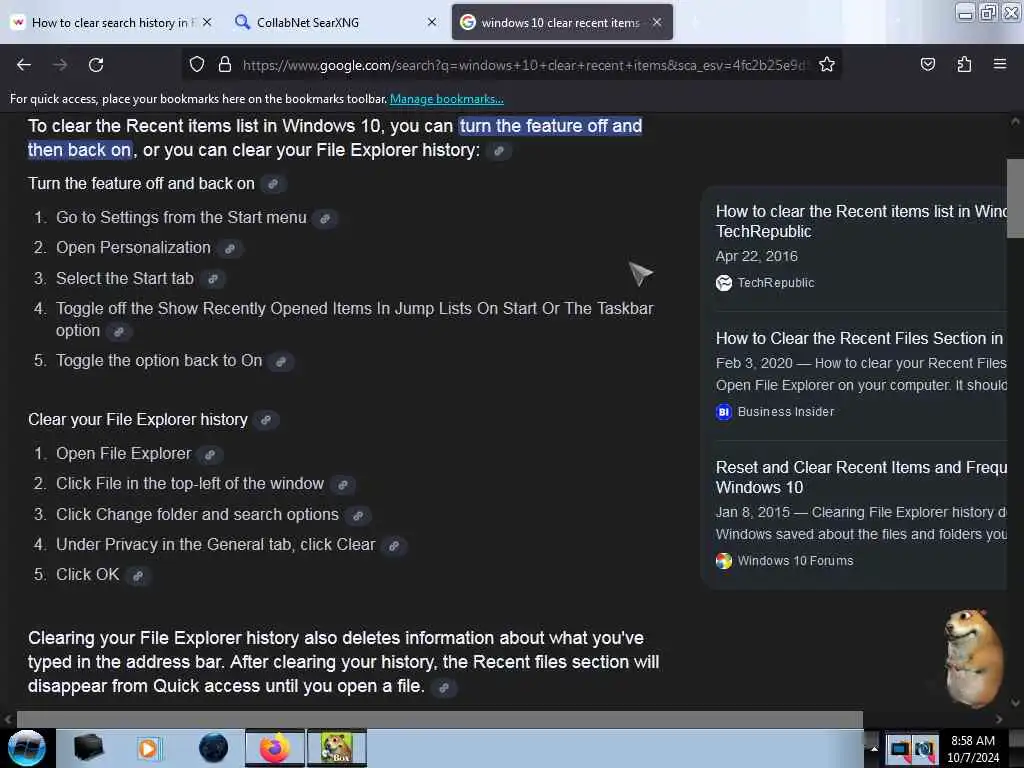Screen dimensions: 1024x768
Task: Open the Windows Start orb
Action: point(27,748)
